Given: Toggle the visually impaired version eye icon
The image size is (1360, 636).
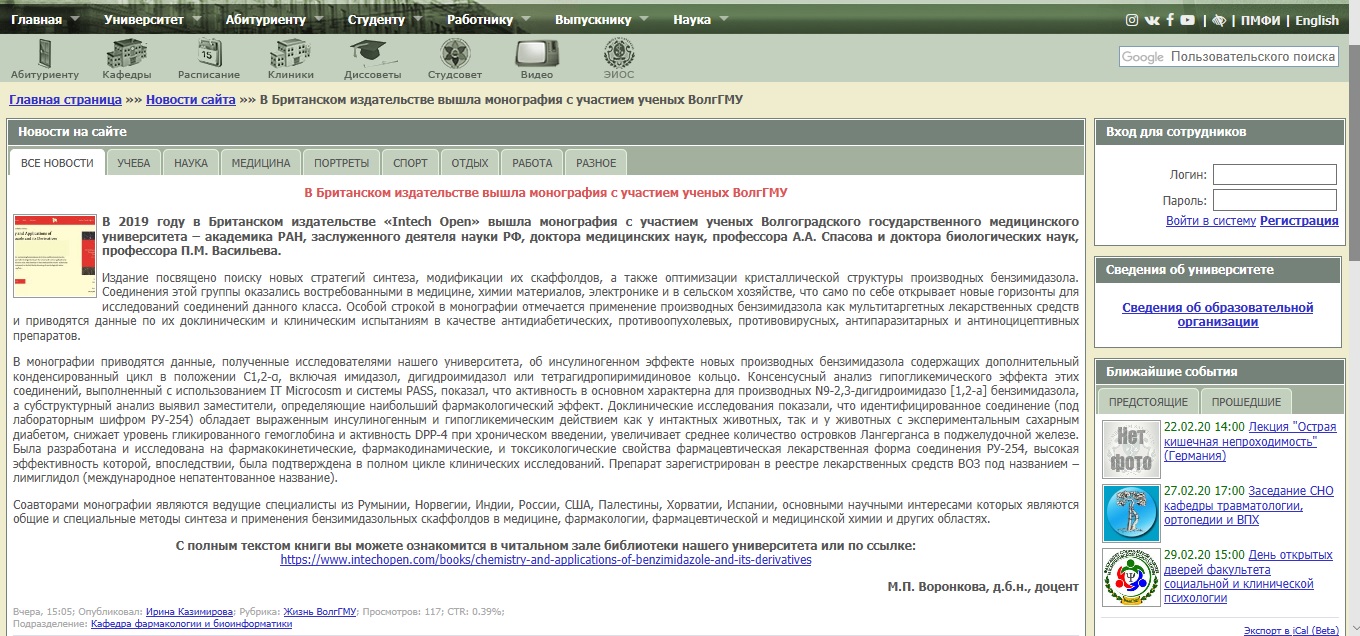Looking at the screenshot, I should pos(1219,20).
